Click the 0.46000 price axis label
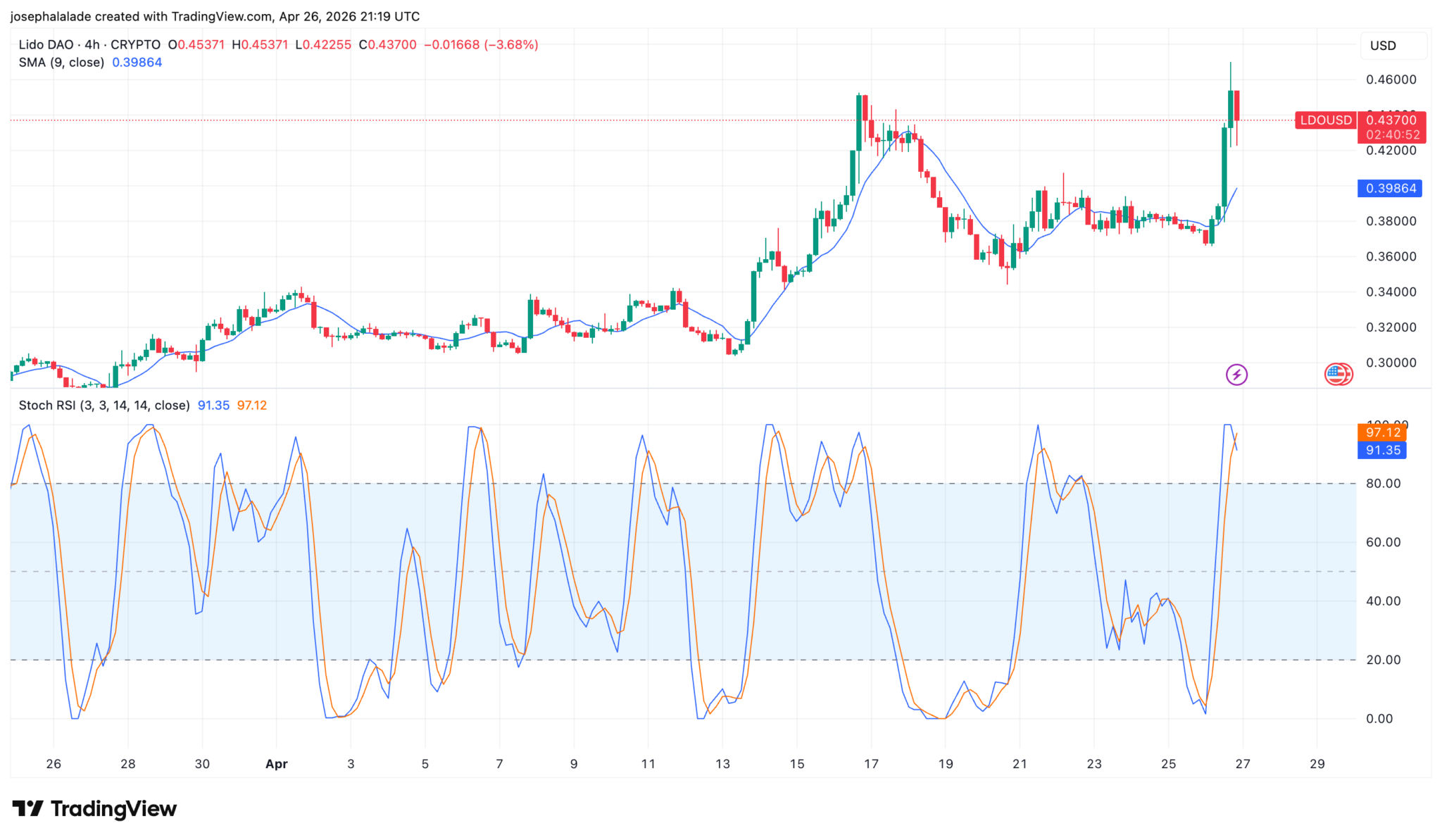 1391,80
